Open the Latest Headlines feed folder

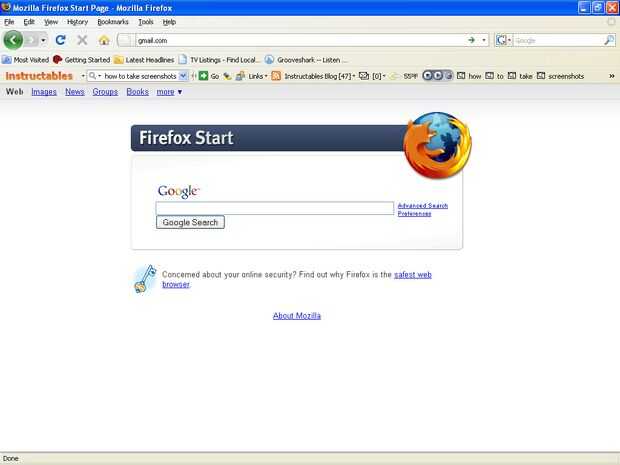pos(144,60)
